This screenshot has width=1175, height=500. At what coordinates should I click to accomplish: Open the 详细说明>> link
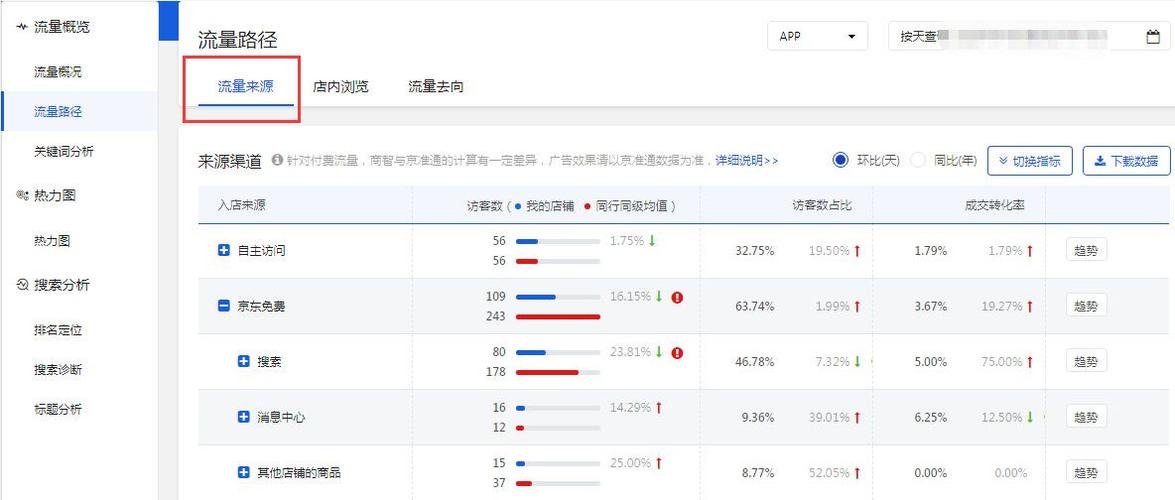point(746,160)
